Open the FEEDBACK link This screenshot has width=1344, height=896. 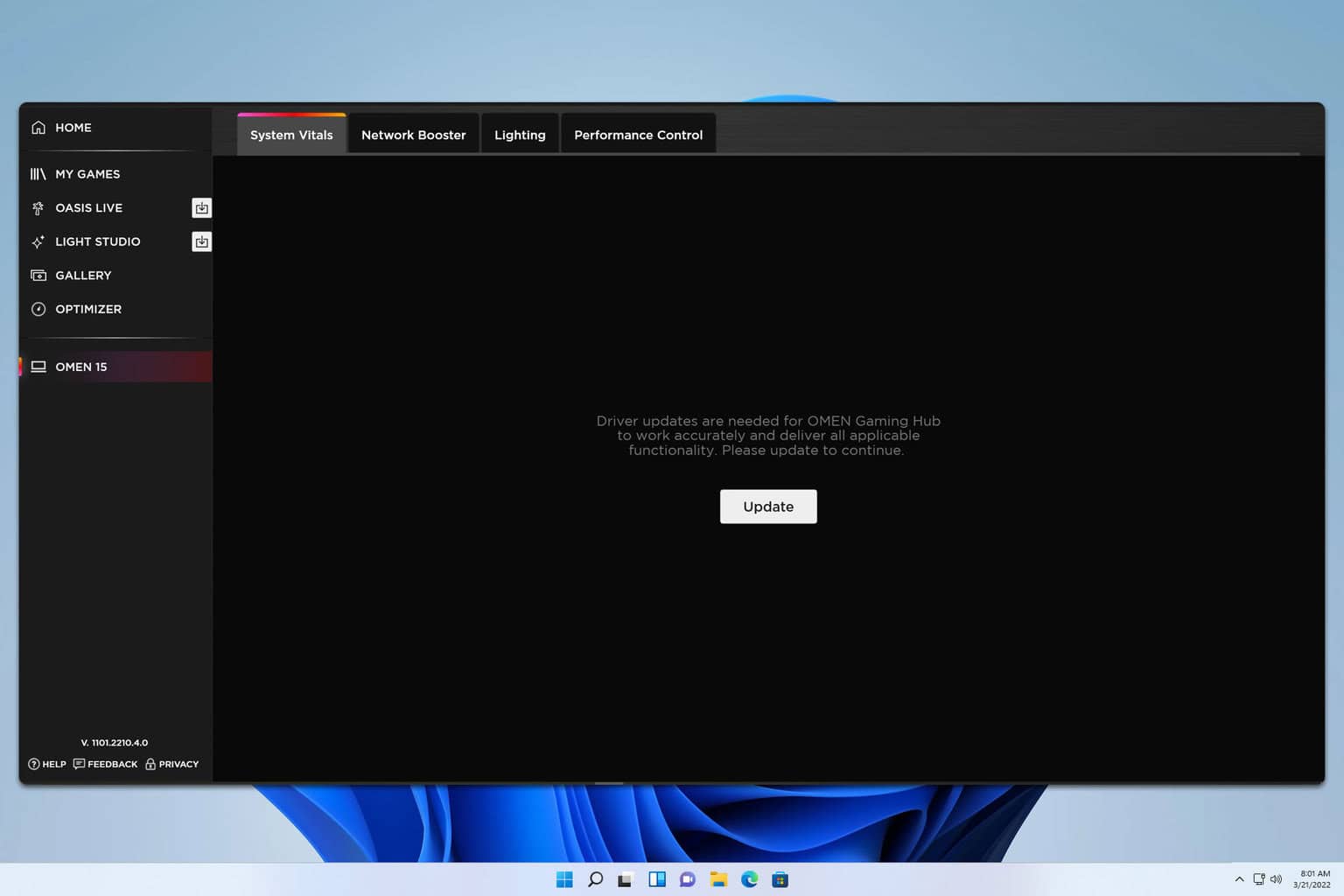(x=106, y=764)
